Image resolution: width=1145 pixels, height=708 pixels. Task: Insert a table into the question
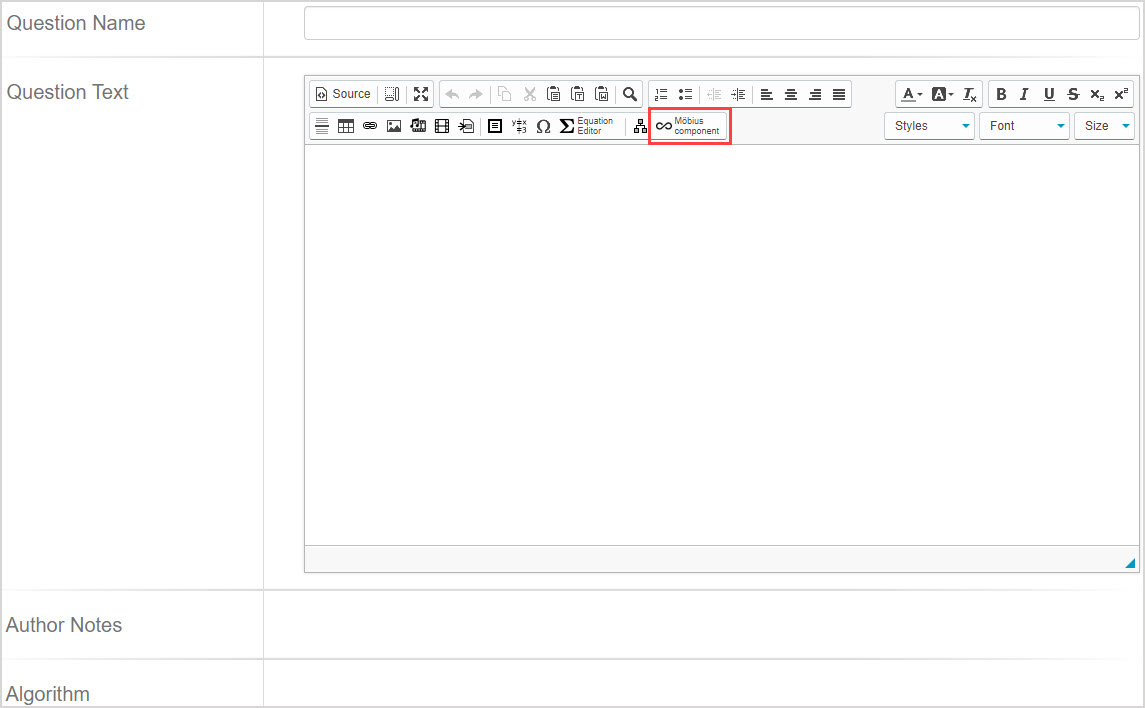[x=346, y=126]
